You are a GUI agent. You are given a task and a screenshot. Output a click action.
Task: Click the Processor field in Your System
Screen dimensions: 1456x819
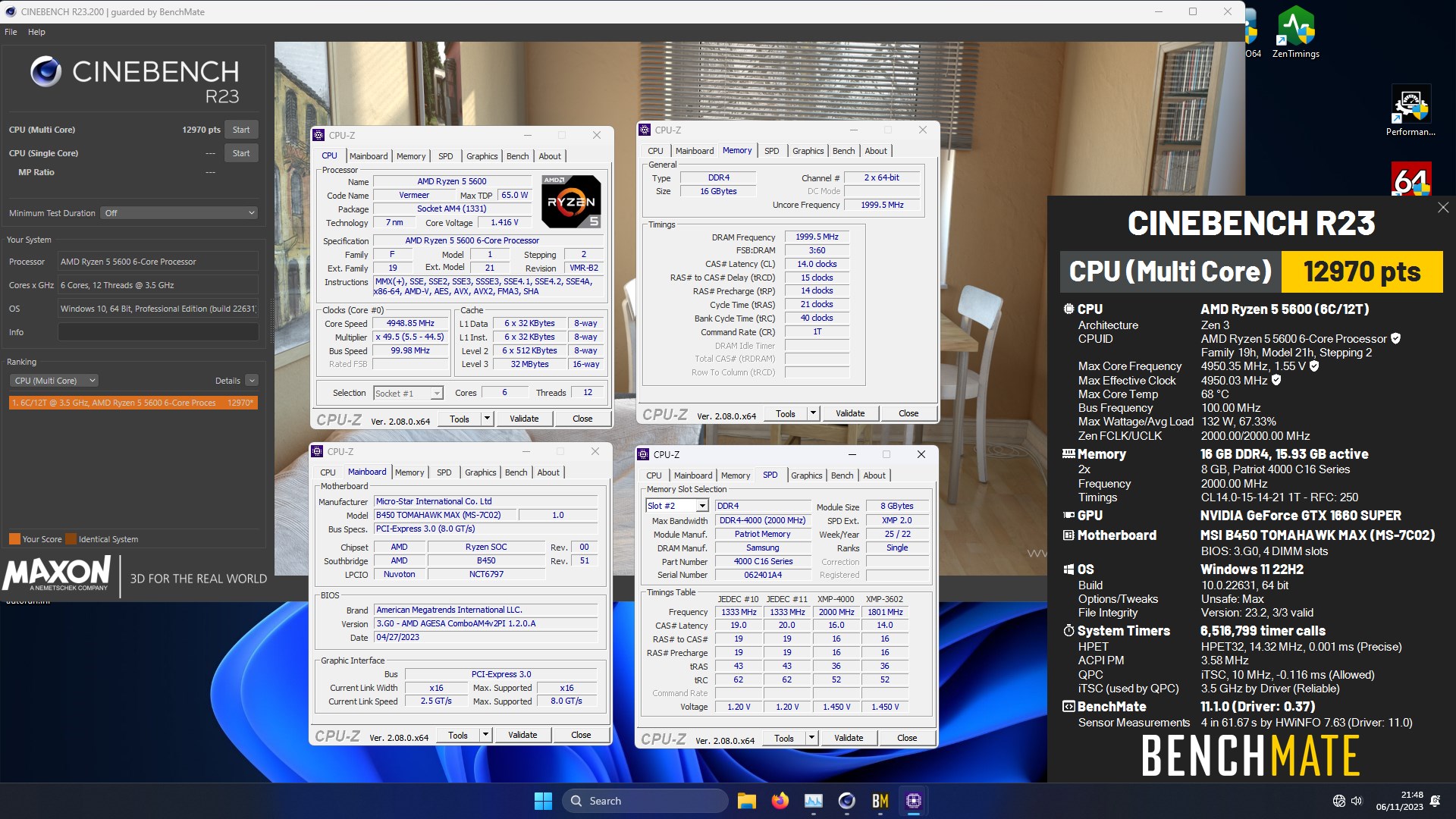point(158,262)
